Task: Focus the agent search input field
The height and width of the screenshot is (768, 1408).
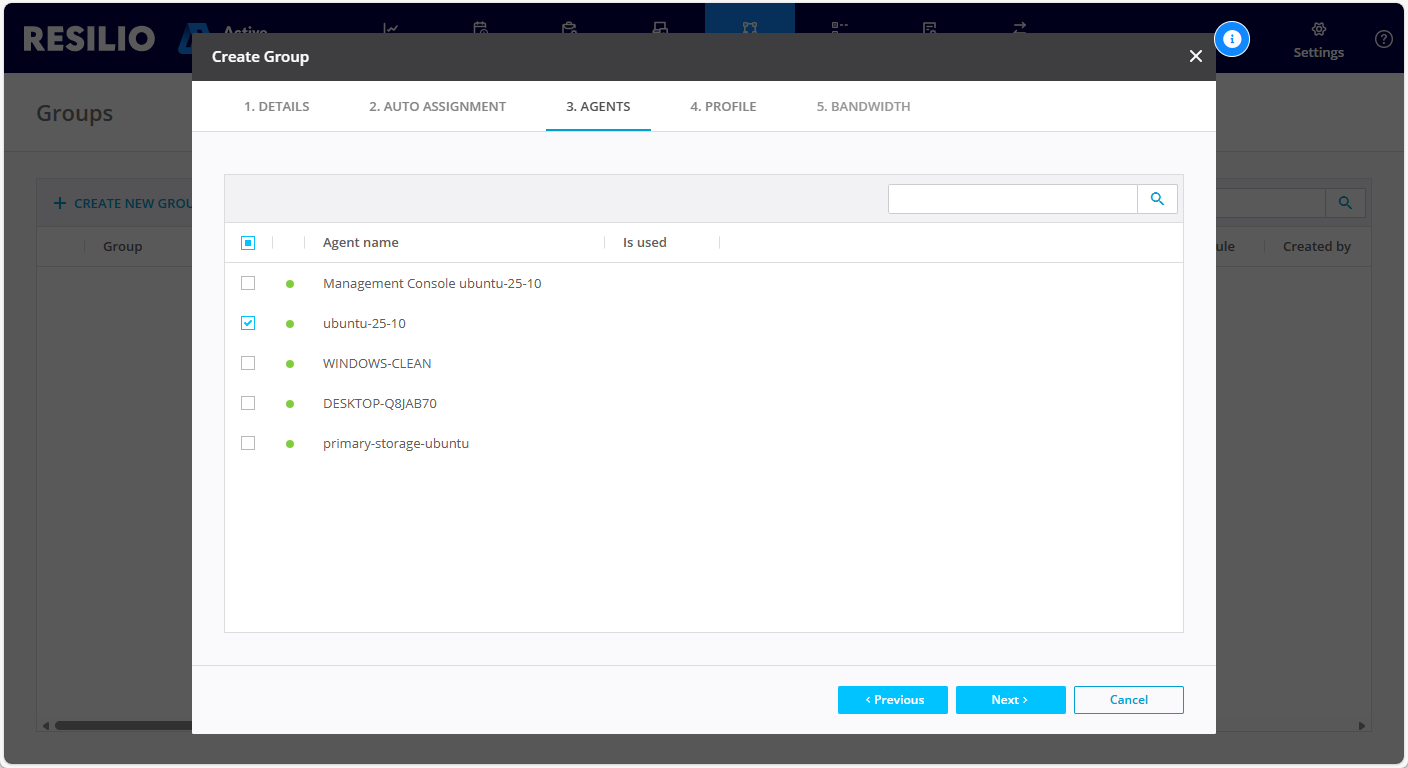Action: [1012, 199]
